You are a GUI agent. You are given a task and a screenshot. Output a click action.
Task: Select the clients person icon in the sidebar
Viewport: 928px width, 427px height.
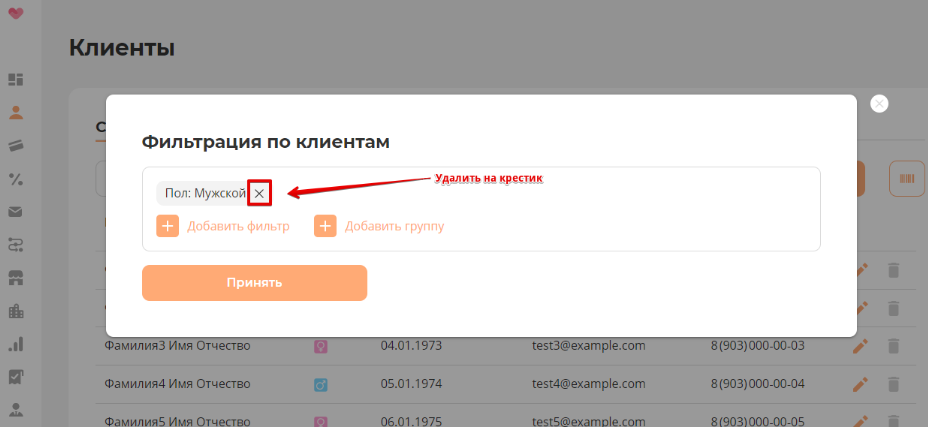click(16, 112)
